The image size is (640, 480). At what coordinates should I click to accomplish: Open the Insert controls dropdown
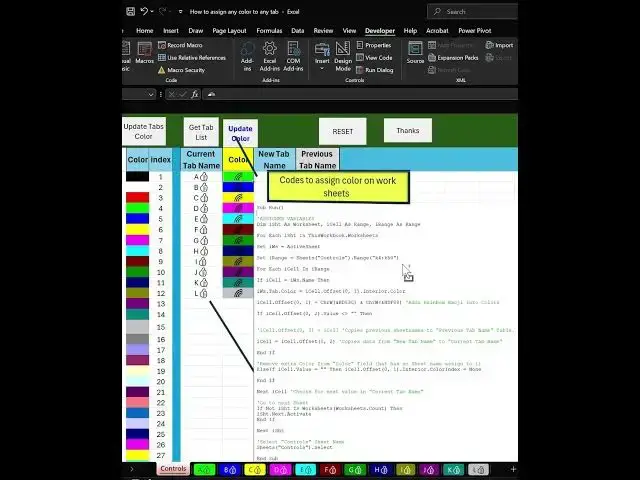coord(322,56)
